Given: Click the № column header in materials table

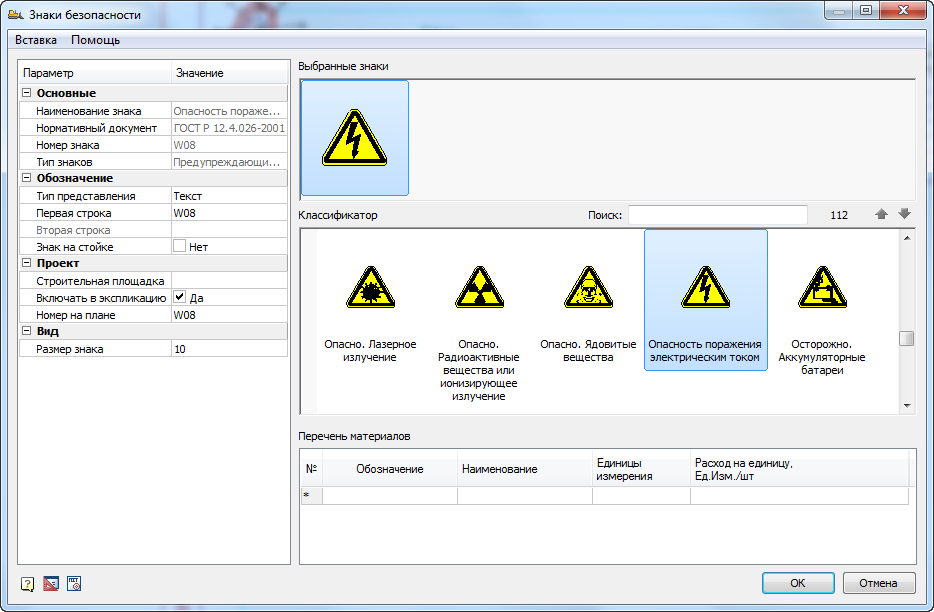Looking at the screenshot, I should [x=312, y=469].
